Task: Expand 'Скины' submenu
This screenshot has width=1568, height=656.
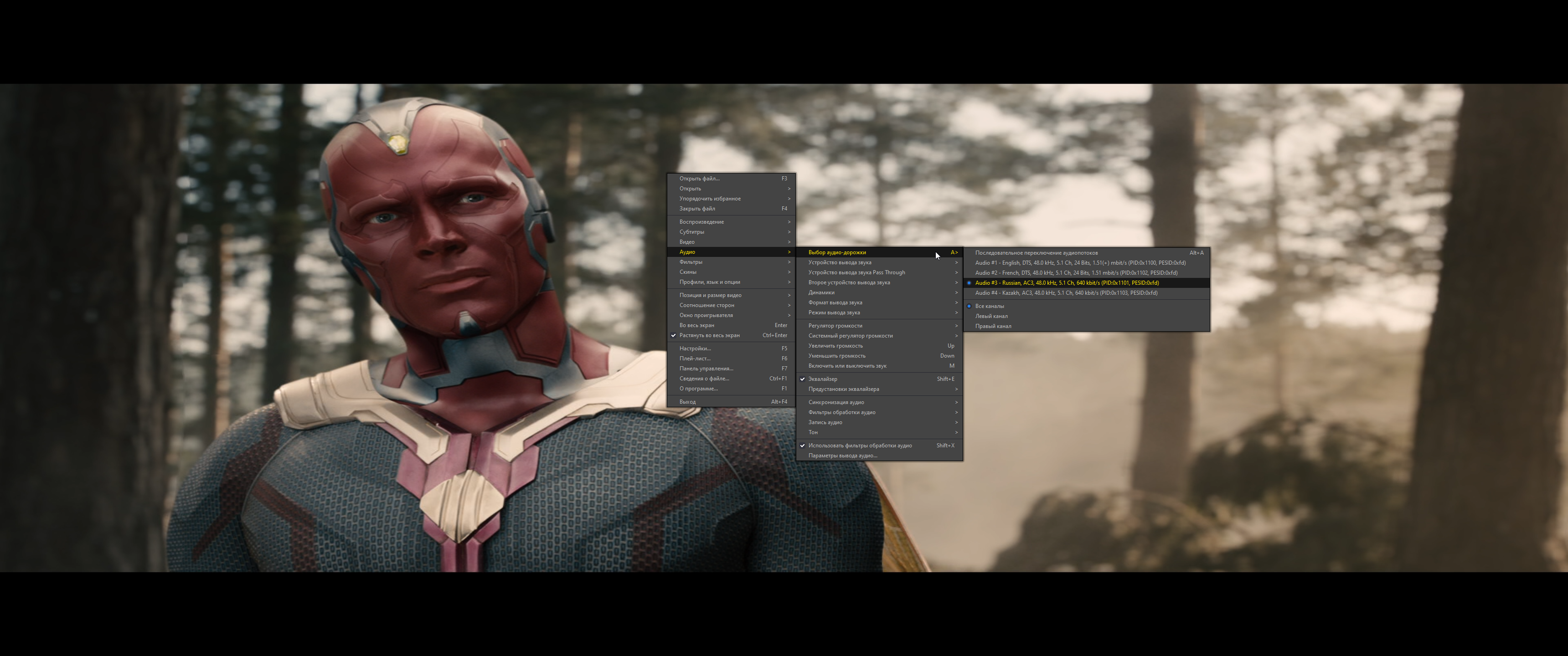Action: (x=731, y=272)
